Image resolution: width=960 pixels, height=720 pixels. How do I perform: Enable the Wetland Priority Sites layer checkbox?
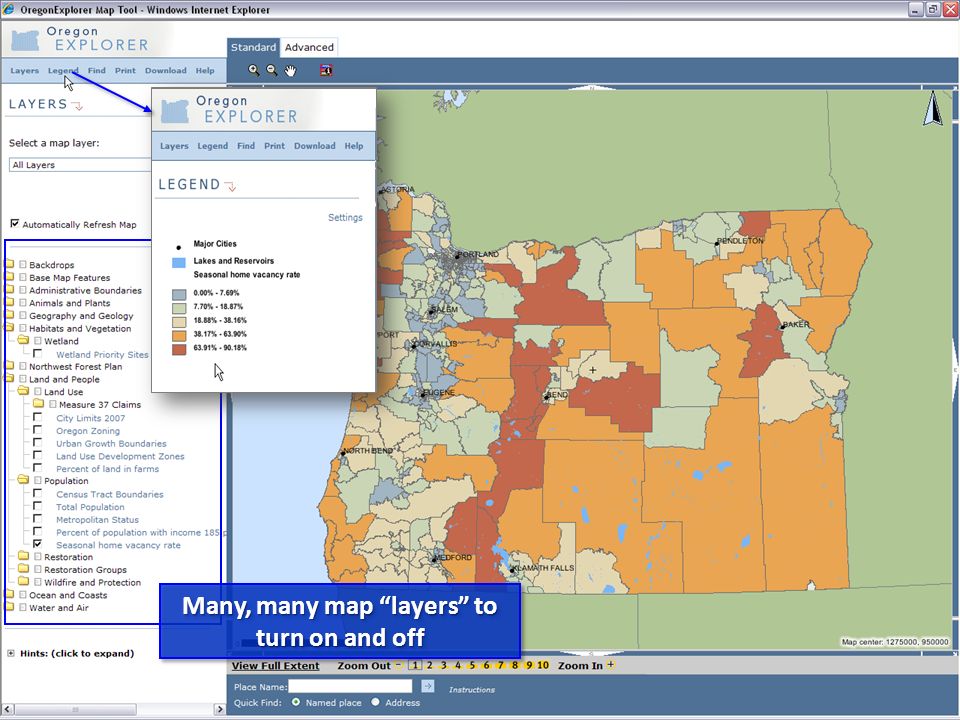[x=37, y=353]
